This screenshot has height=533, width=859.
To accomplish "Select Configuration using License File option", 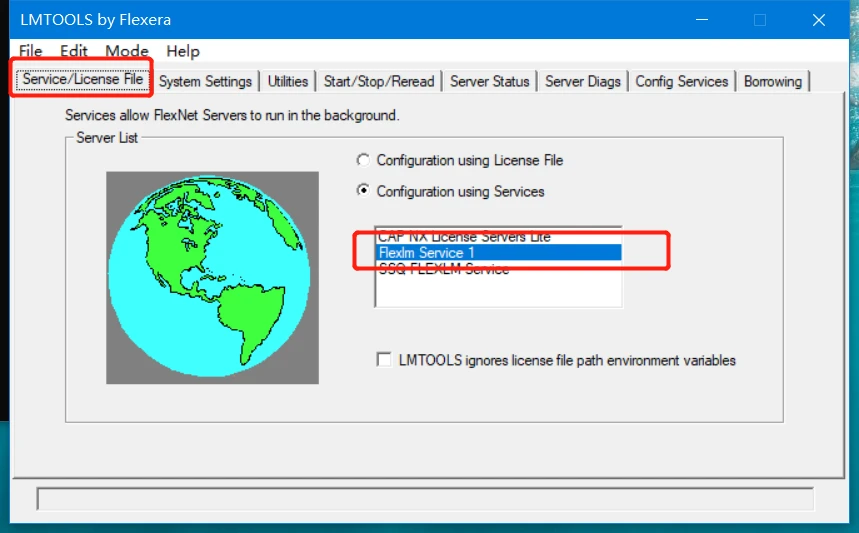I will click(x=460, y=160).
